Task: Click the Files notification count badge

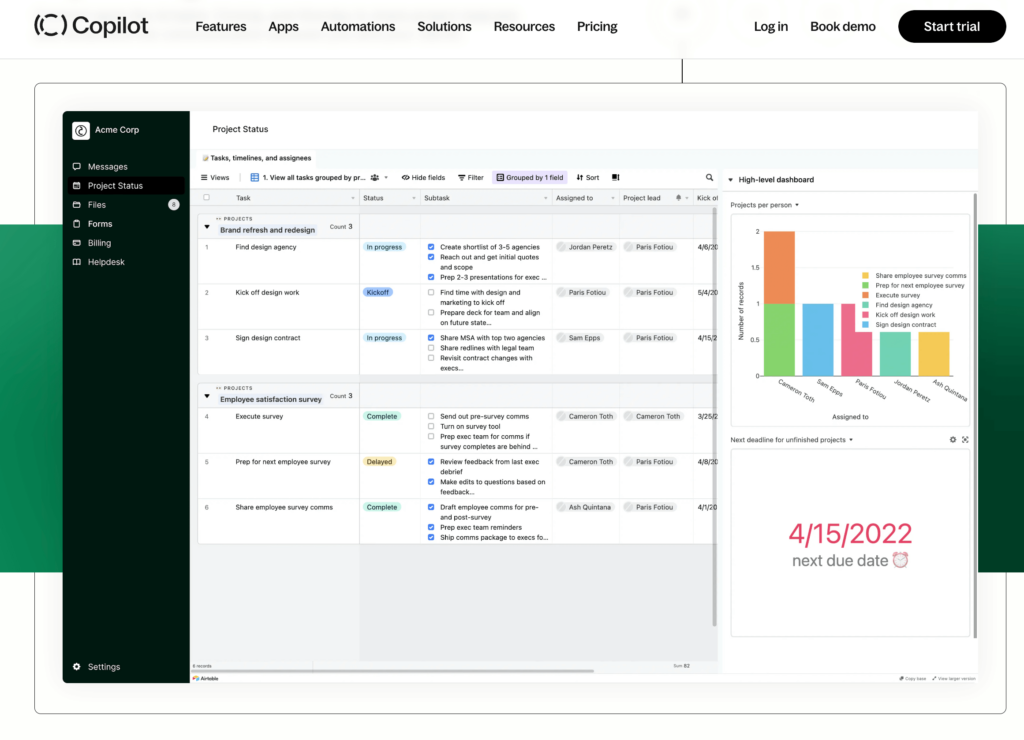Action: [174, 204]
